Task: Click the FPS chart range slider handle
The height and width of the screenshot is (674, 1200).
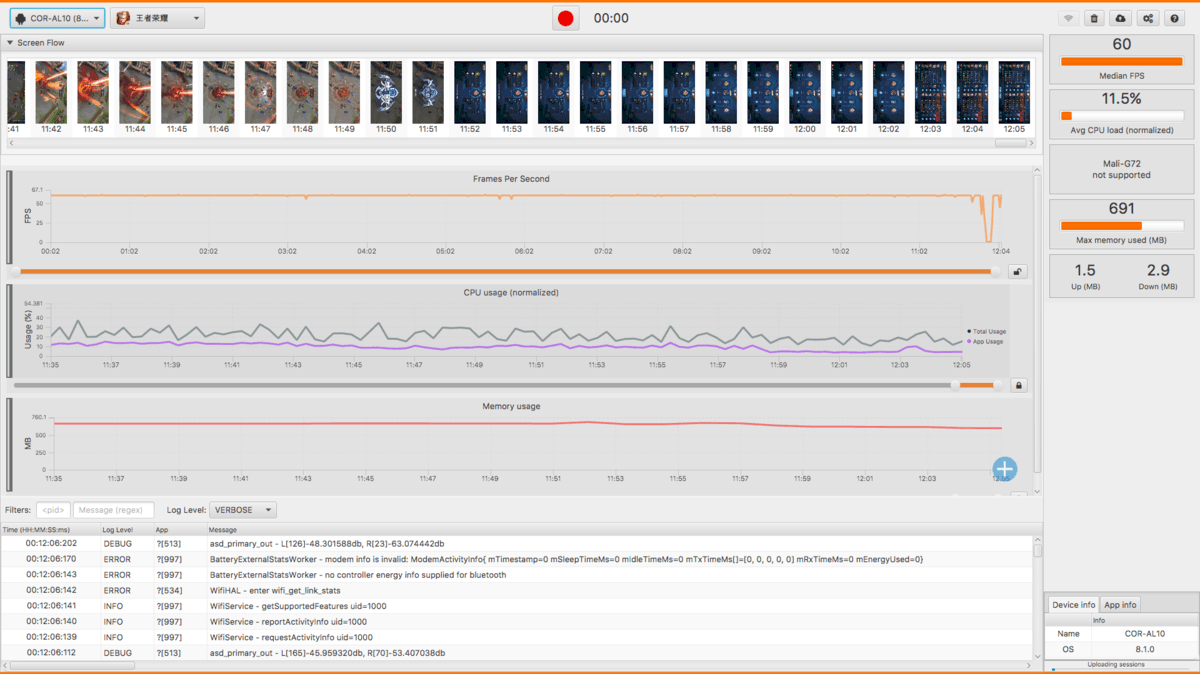Action: (x=995, y=271)
